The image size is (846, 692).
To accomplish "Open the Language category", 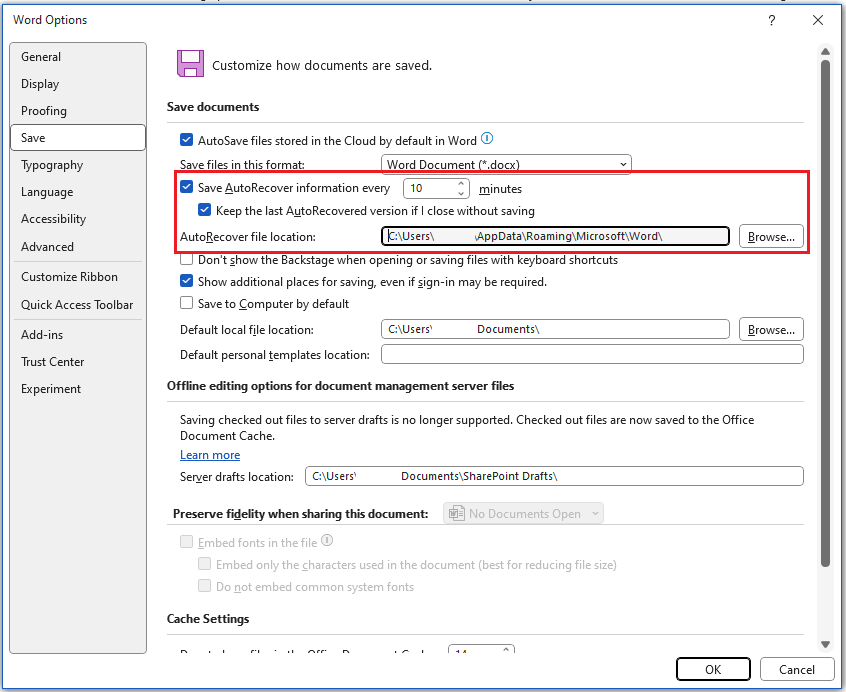I will coord(78,191).
